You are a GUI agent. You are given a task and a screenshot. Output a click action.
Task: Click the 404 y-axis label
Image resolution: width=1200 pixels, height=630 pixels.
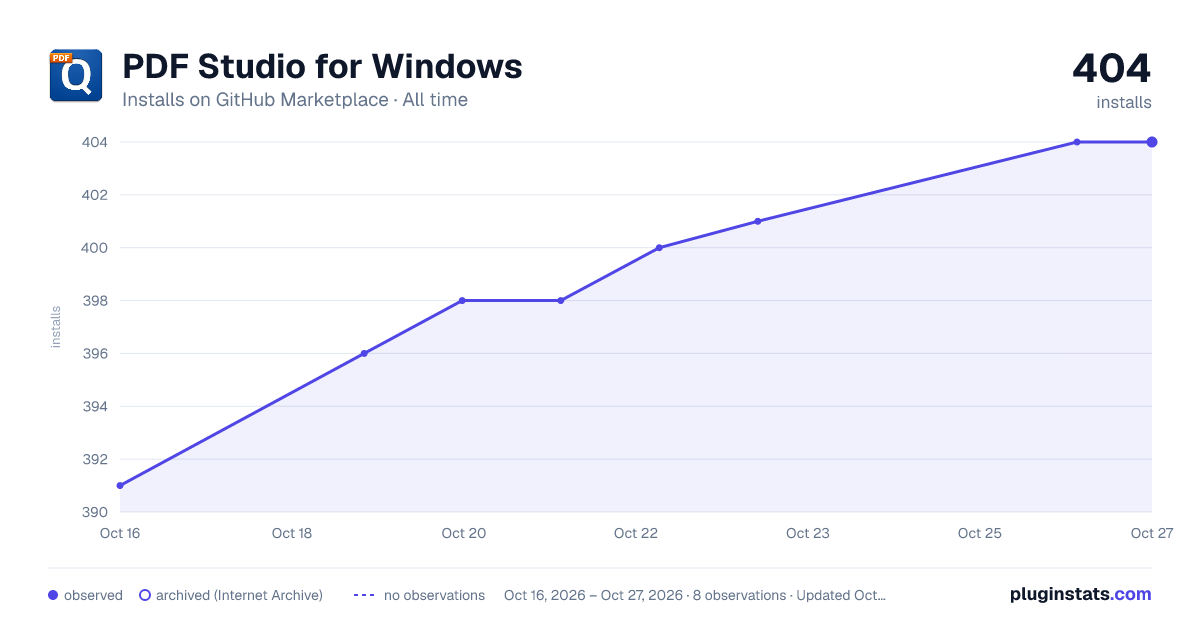[x=95, y=142]
